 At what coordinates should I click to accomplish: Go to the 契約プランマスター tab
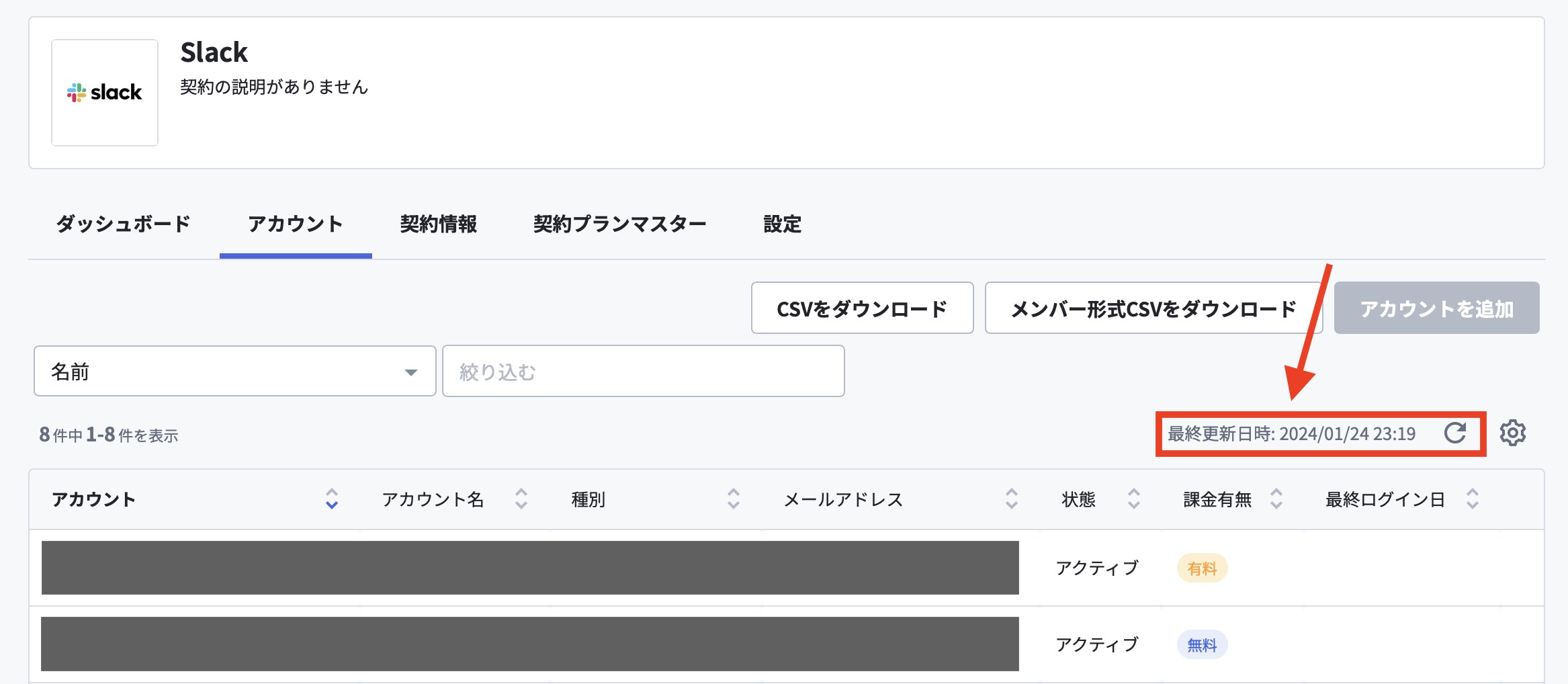pyautogui.click(x=620, y=224)
